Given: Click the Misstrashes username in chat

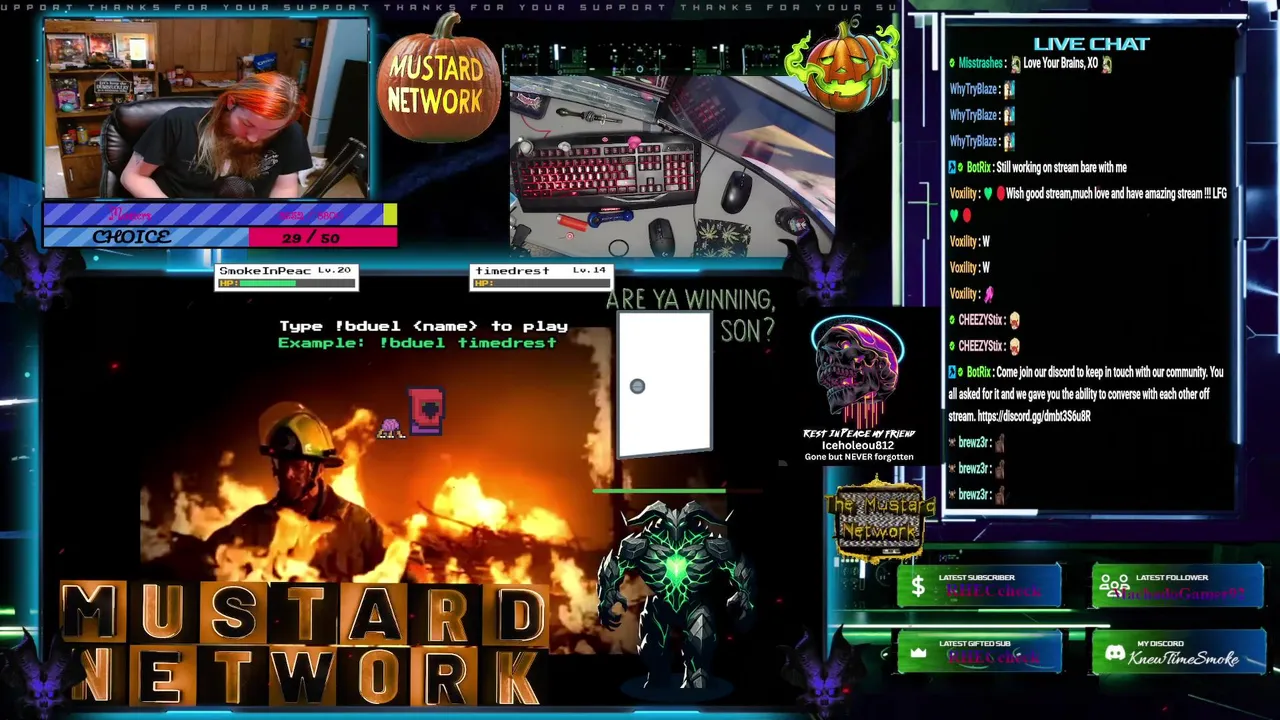Looking at the screenshot, I should tap(983, 64).
